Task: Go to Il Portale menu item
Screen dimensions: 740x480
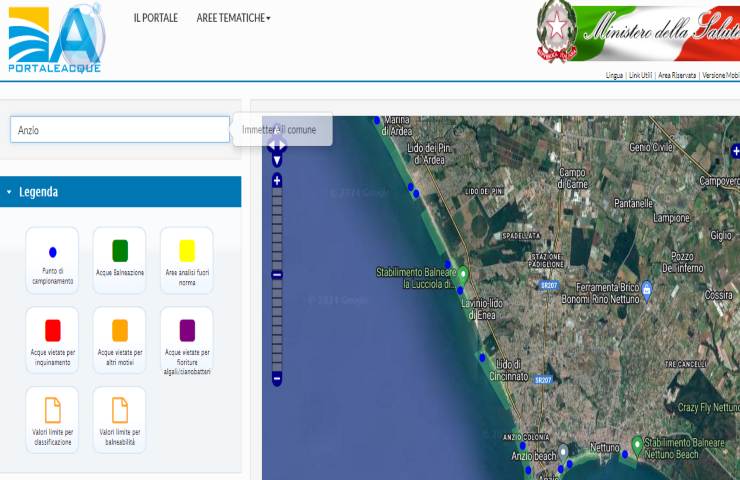Action: coord(155,18)
